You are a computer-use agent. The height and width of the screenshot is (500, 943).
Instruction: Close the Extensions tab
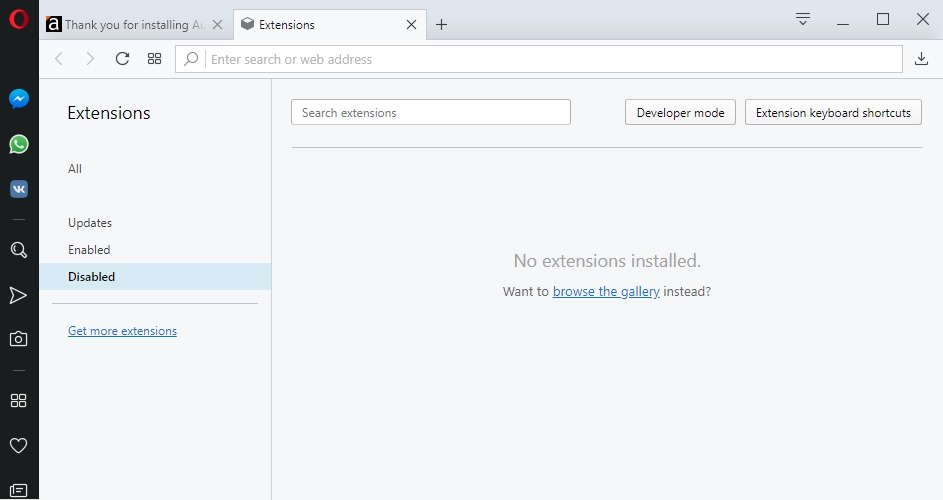tap(411, 25)
